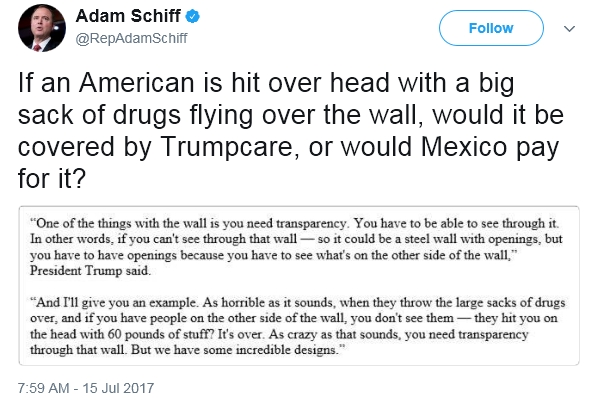This screenshot has height=407, width=603.
Task: Visit the @RepAdamSchiff handle link
Action: pos(132,38)
